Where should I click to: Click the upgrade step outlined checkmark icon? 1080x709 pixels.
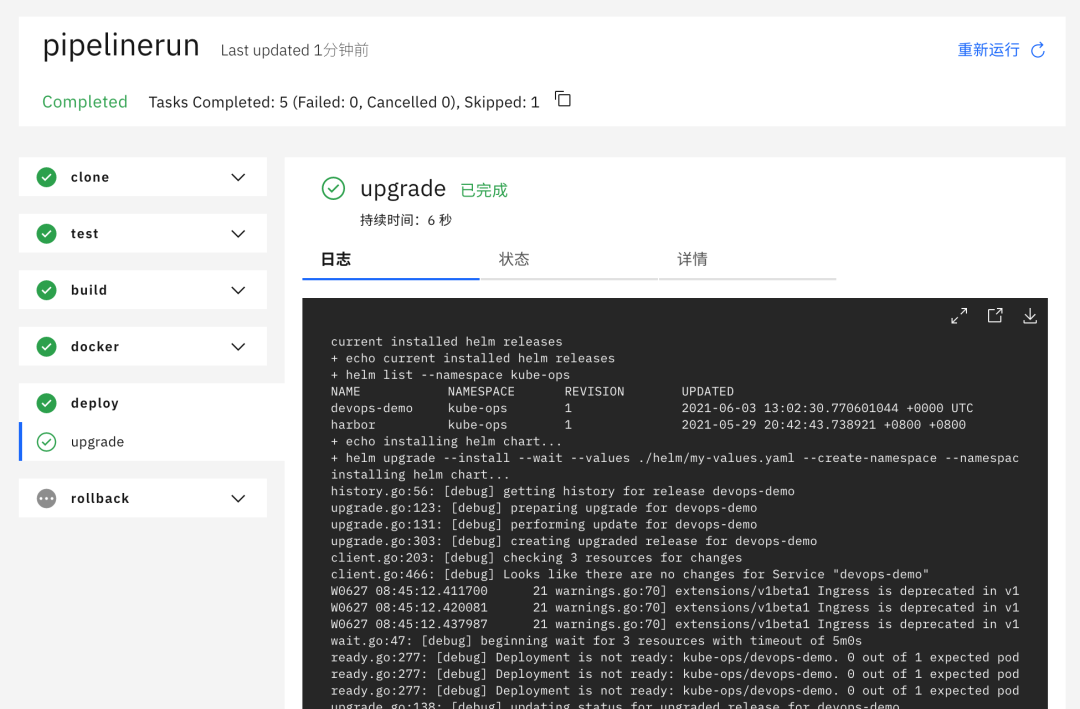(47, 442)
